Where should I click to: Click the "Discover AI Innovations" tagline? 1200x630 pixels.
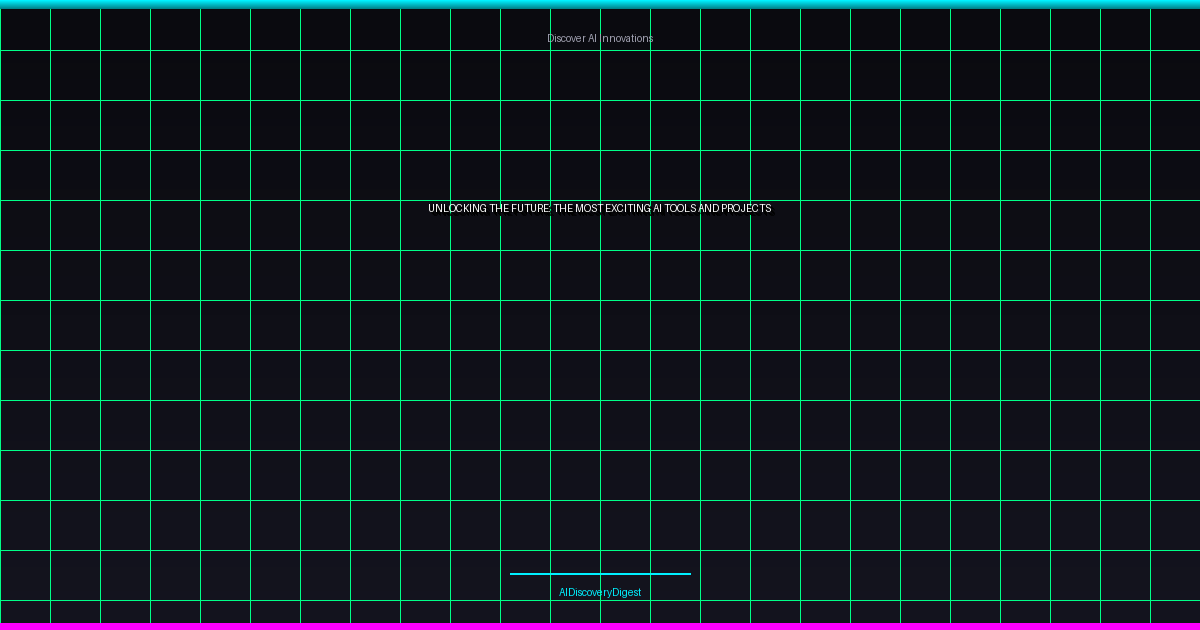[x=600, y=38]
